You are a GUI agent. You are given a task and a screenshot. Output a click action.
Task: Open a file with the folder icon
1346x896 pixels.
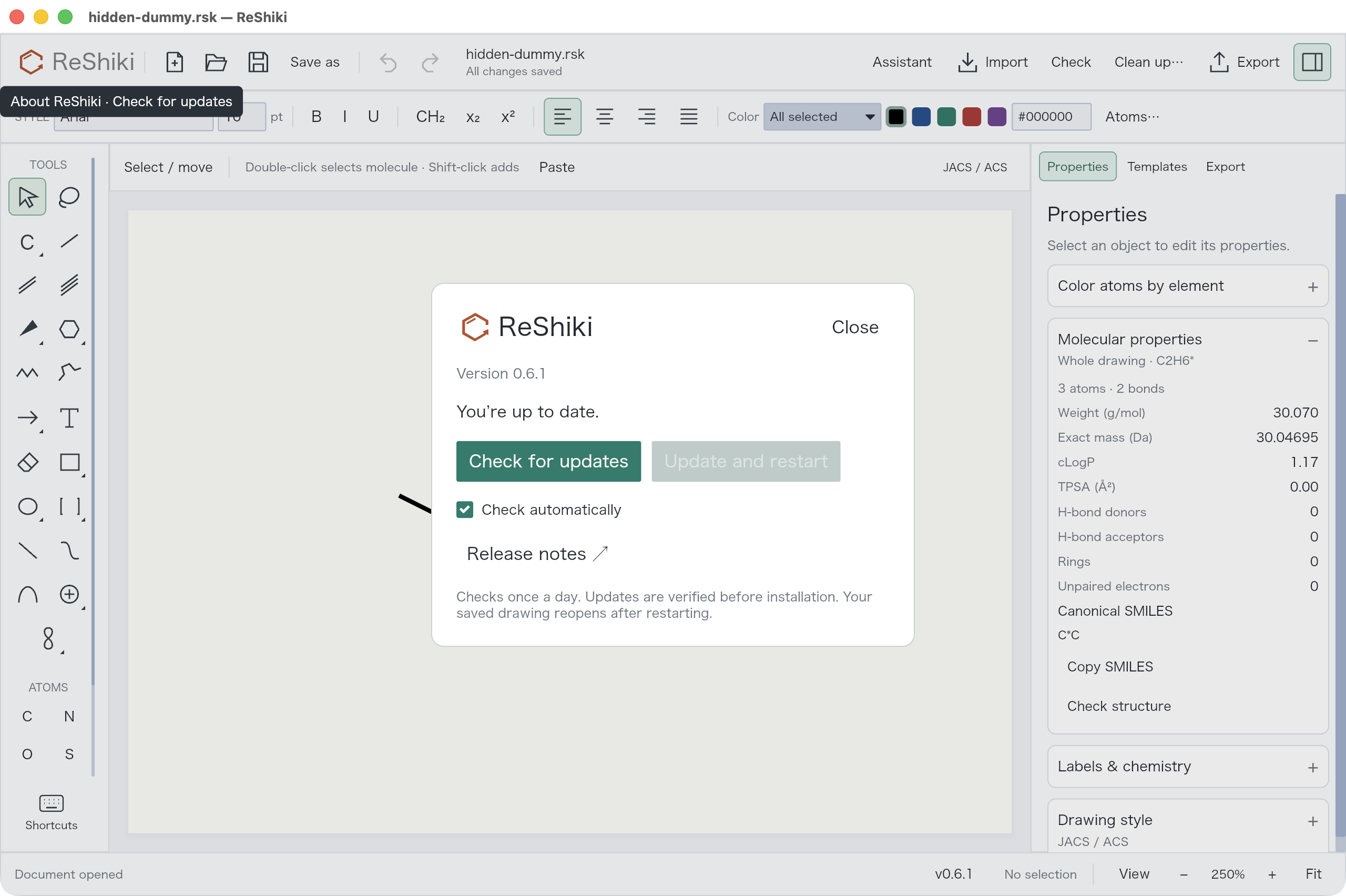(216, 62)
